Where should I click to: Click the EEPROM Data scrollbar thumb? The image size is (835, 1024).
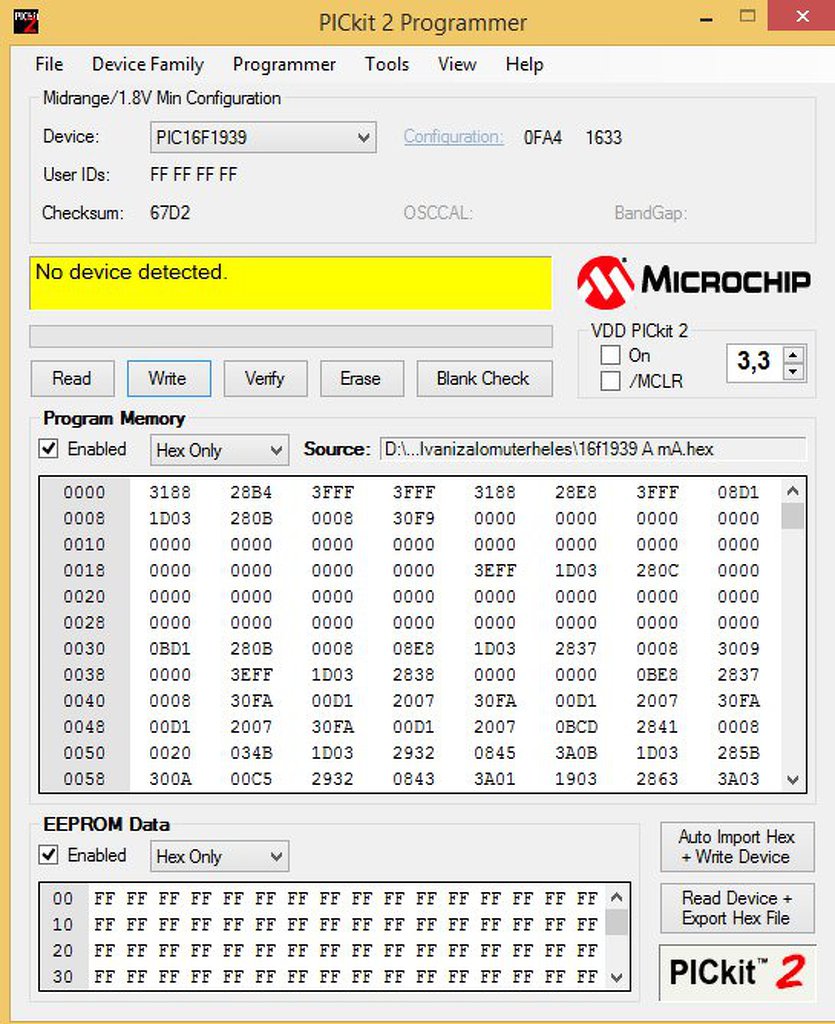pos(617,923)
